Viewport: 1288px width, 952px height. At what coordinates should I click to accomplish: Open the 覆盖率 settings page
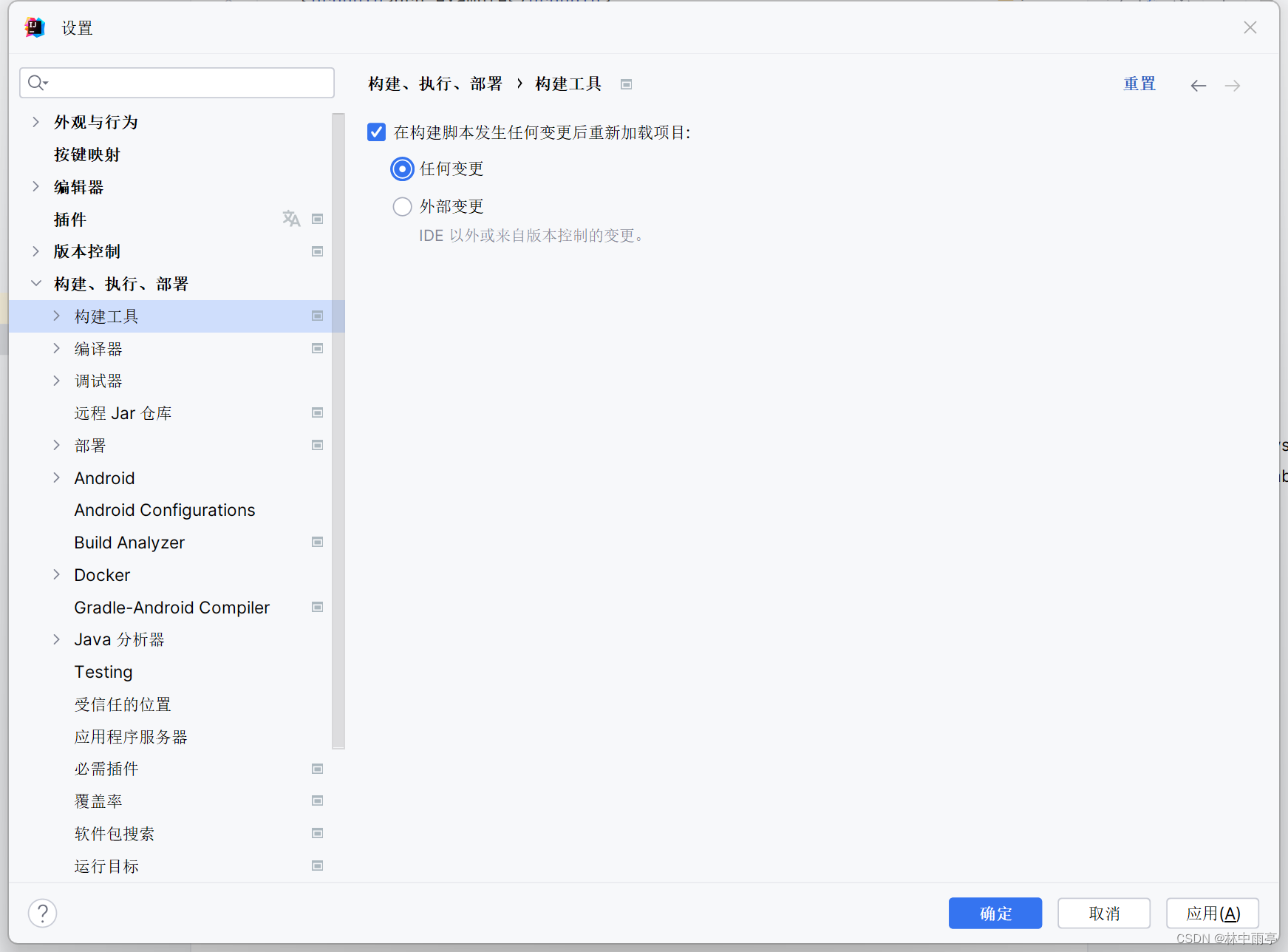[x=98, y=801]
